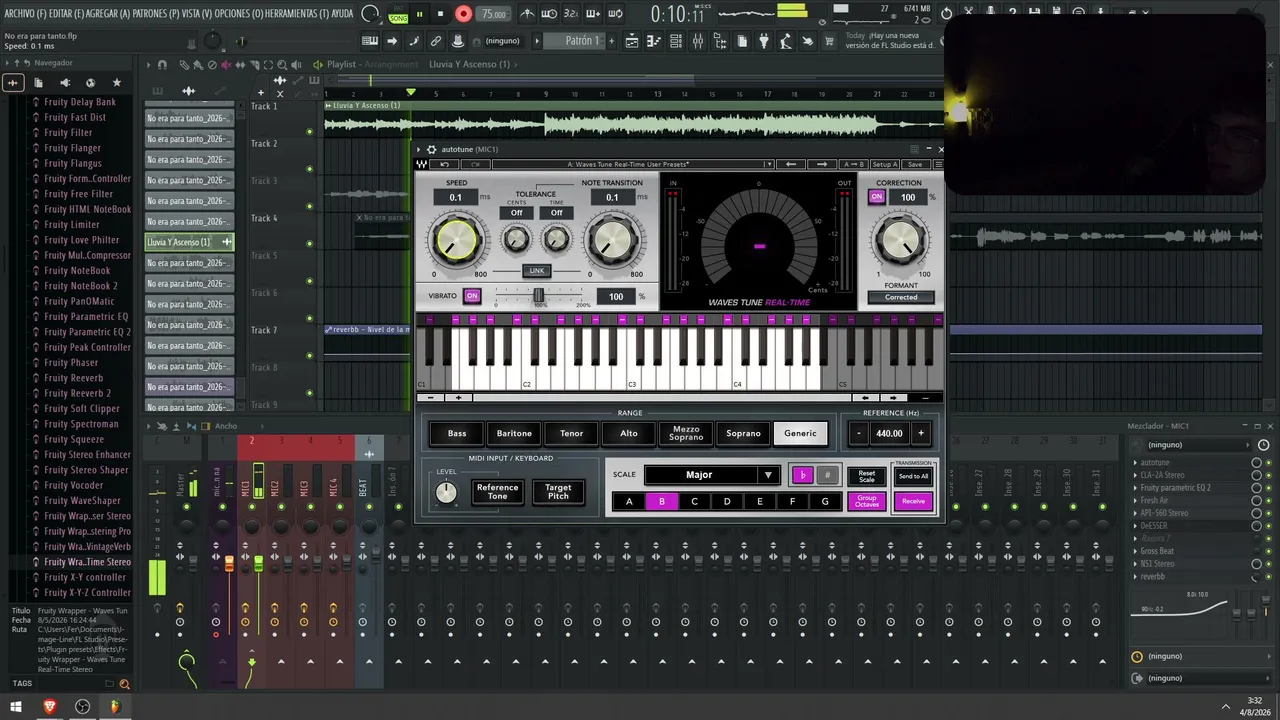Open the Playlist window from toolbar
Screen dimensions: 1280x720
click(x=632, y=41)
